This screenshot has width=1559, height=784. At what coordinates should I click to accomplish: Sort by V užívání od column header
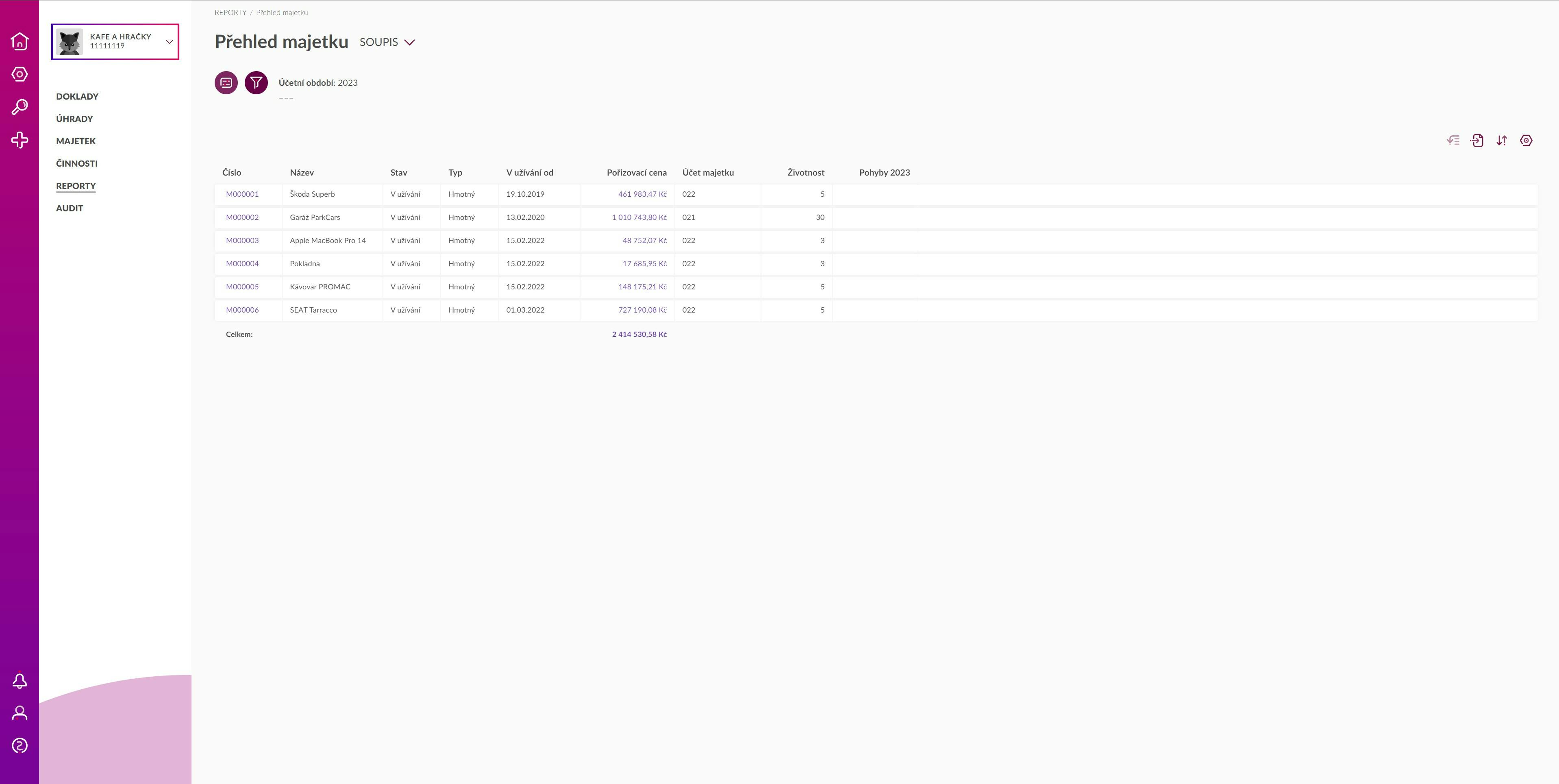[530, 173]
